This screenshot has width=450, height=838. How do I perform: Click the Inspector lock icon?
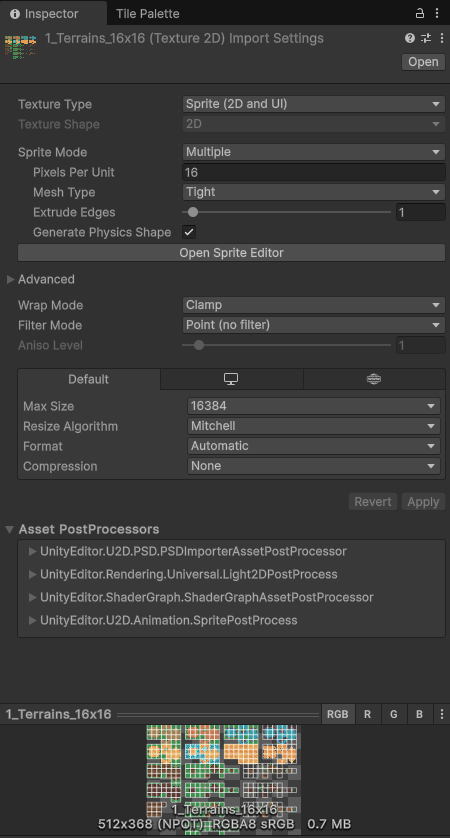[x=420, y=13]
